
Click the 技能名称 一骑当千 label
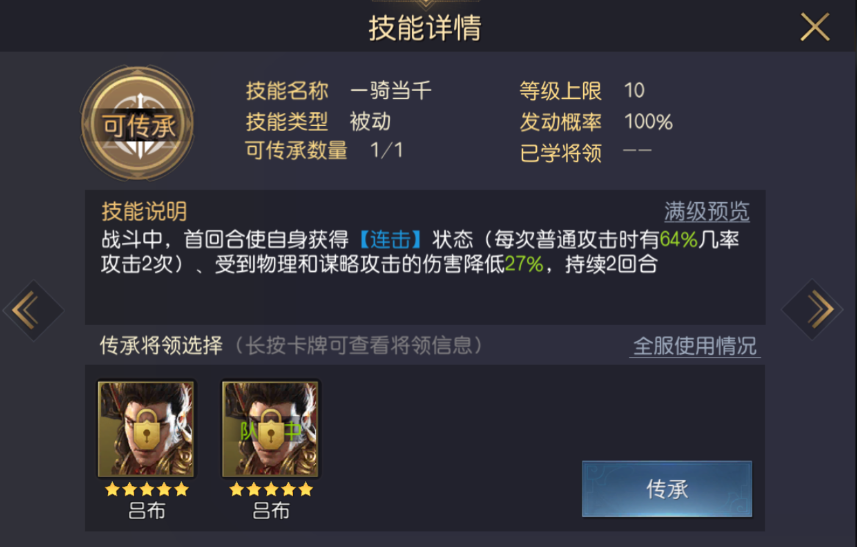338,91
